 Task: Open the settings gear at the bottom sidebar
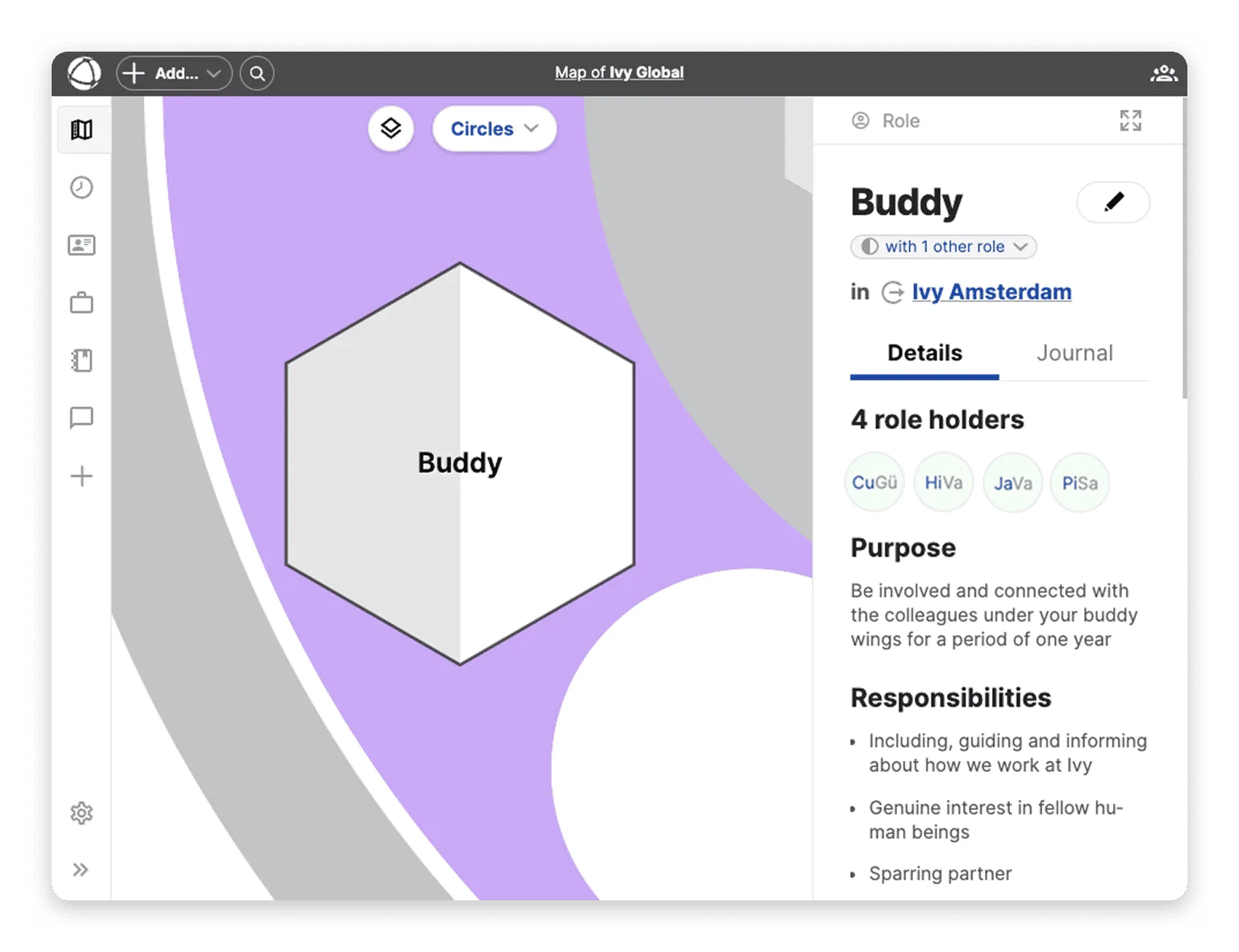(81, 813)
